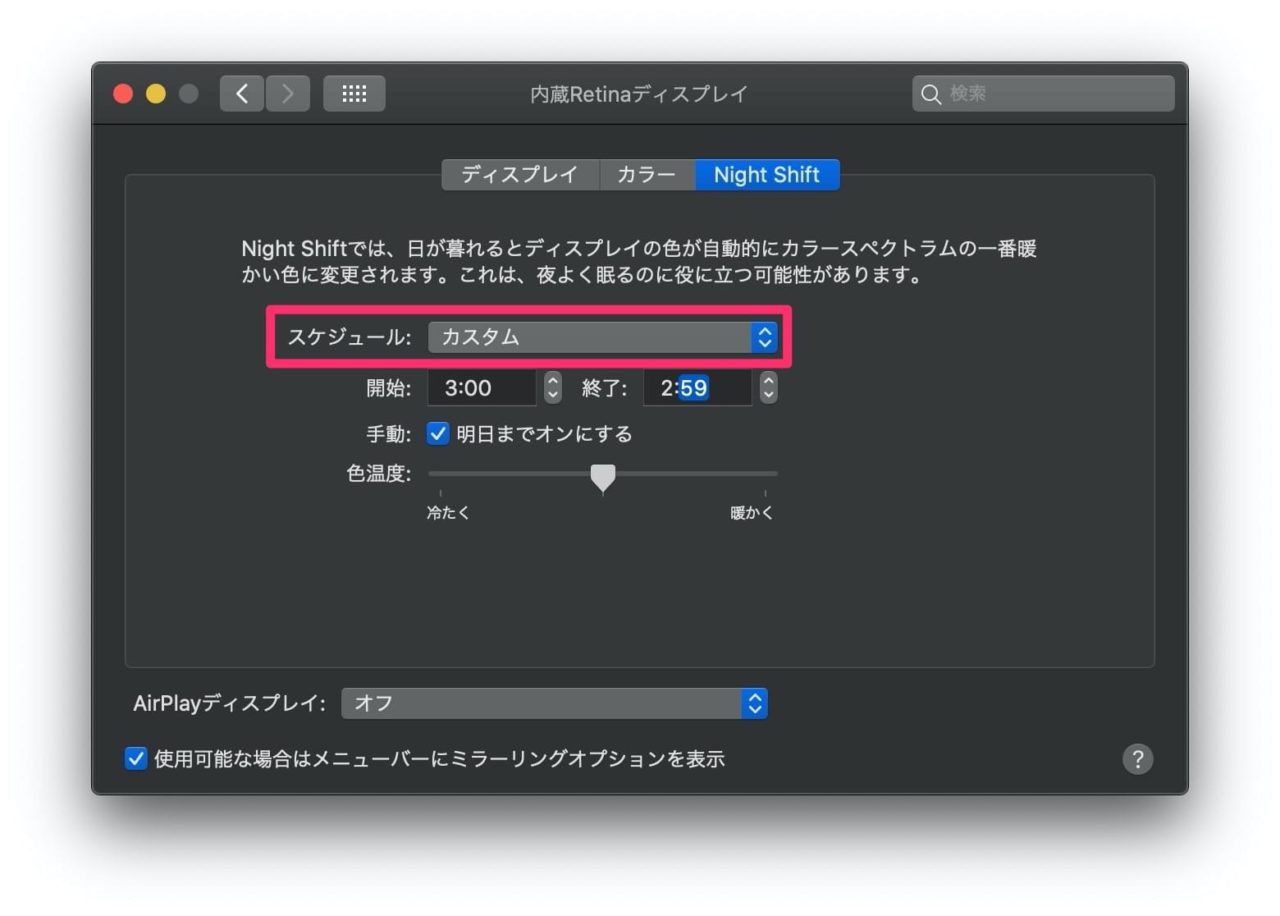This screenshot has height=916, width=1280.
Task: Click the chevron on the スケジュール dropdown
Action: click(x=764, y=337)
